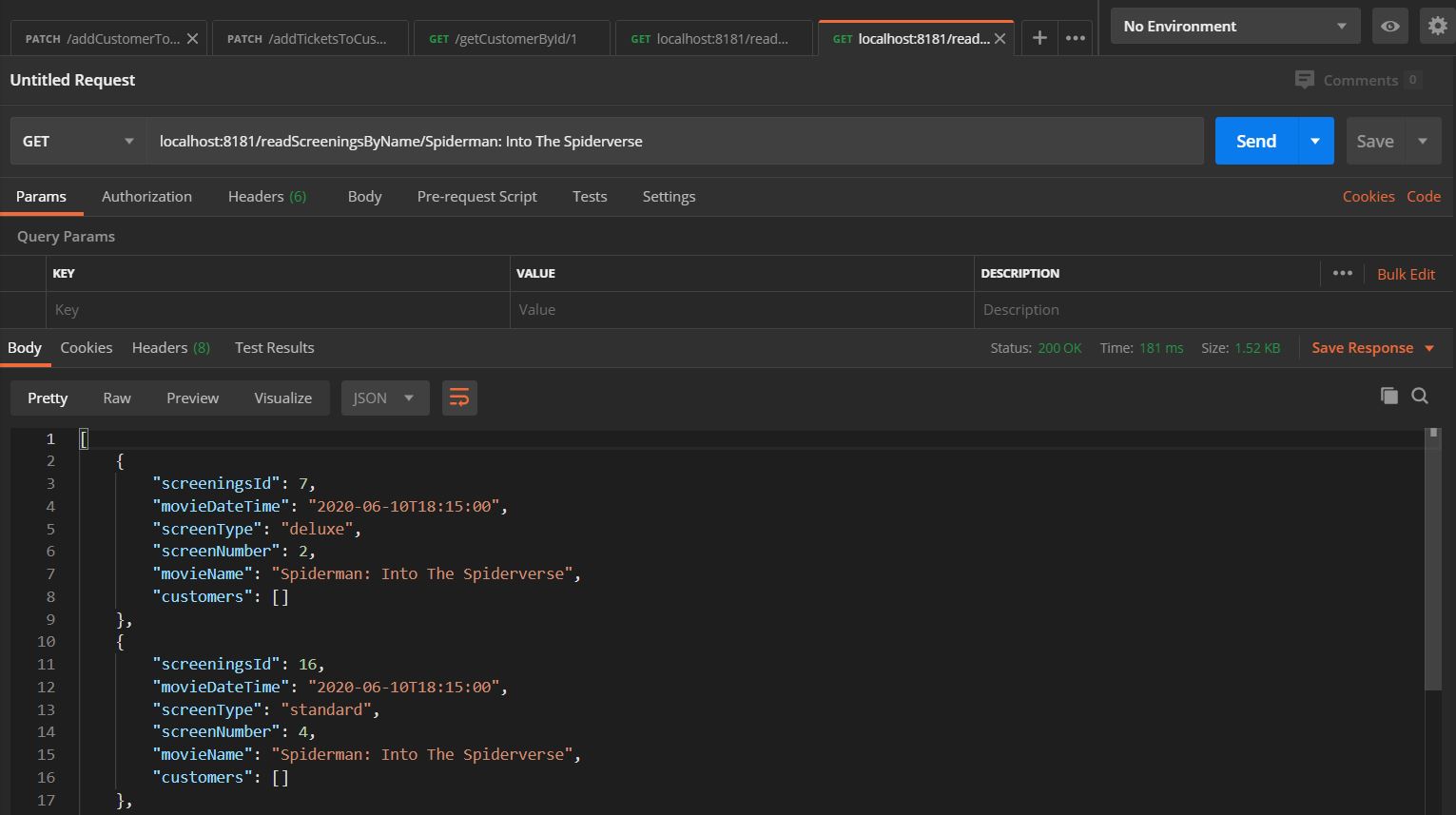This screenshot has width=1456, height=815.
Task: Select the response Headers (8) tab
Action: tap(171, 347)
